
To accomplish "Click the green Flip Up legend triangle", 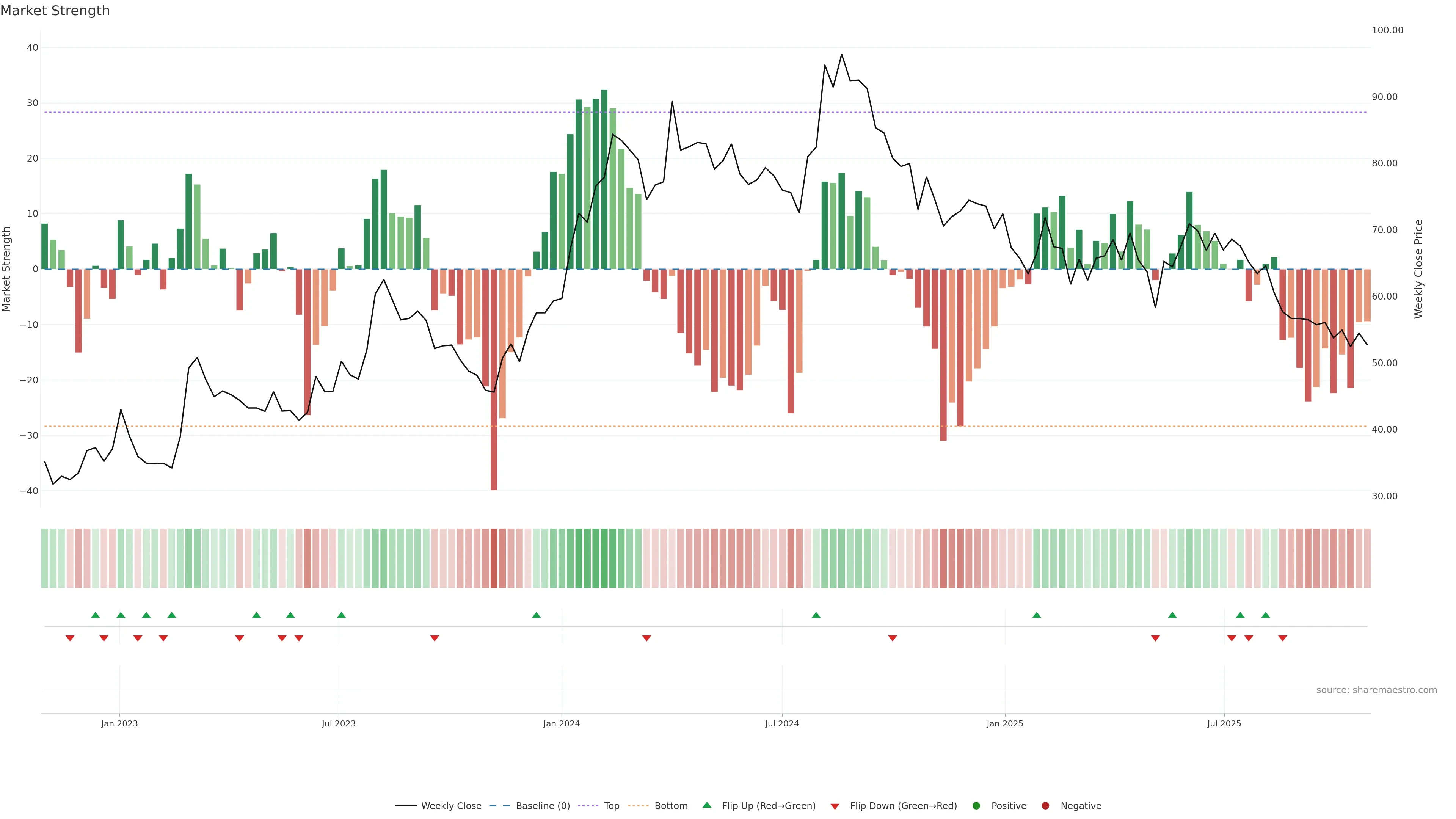I will pos(706,805).
